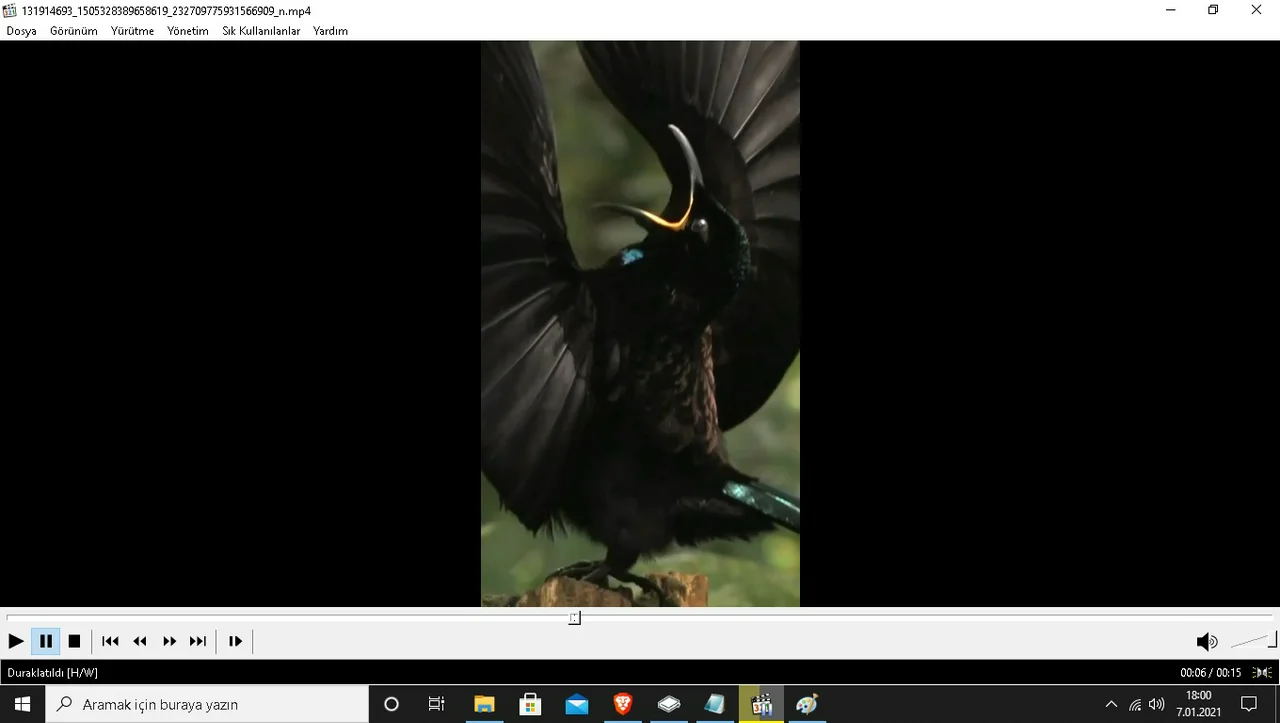Screen dimensions: 1280x723
Task: Open the Brave browser from the taskbar
Action: [x=623, y=704]
